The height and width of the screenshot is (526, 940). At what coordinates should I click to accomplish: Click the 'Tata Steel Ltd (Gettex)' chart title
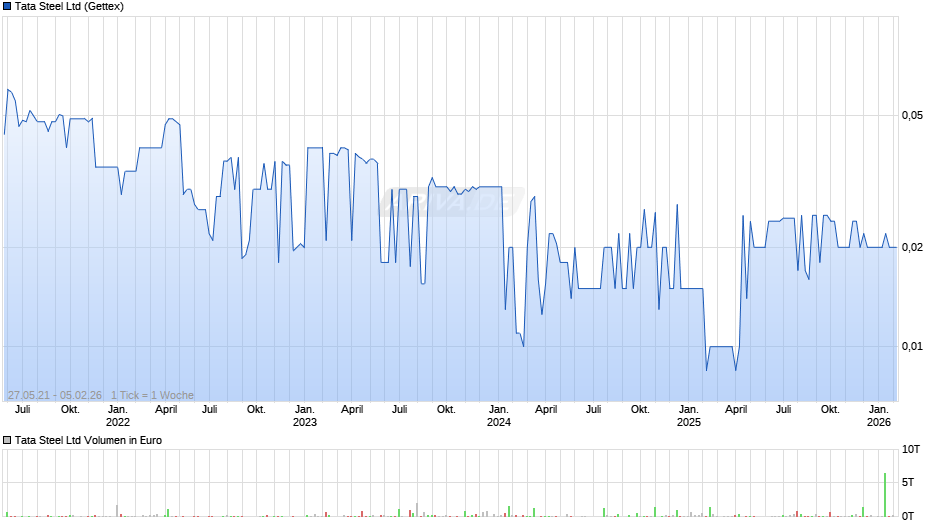69,7
